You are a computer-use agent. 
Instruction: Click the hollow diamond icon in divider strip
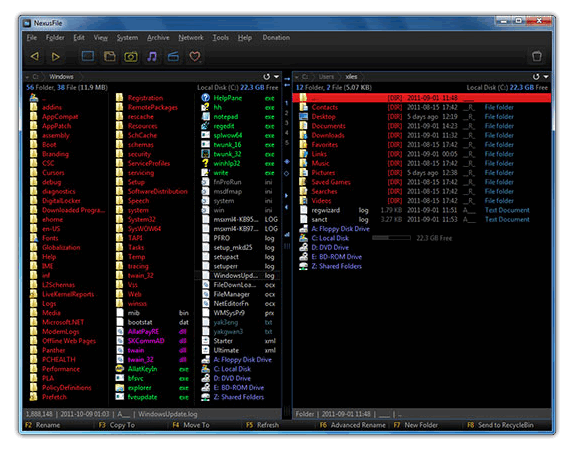[x=287, y=173]
